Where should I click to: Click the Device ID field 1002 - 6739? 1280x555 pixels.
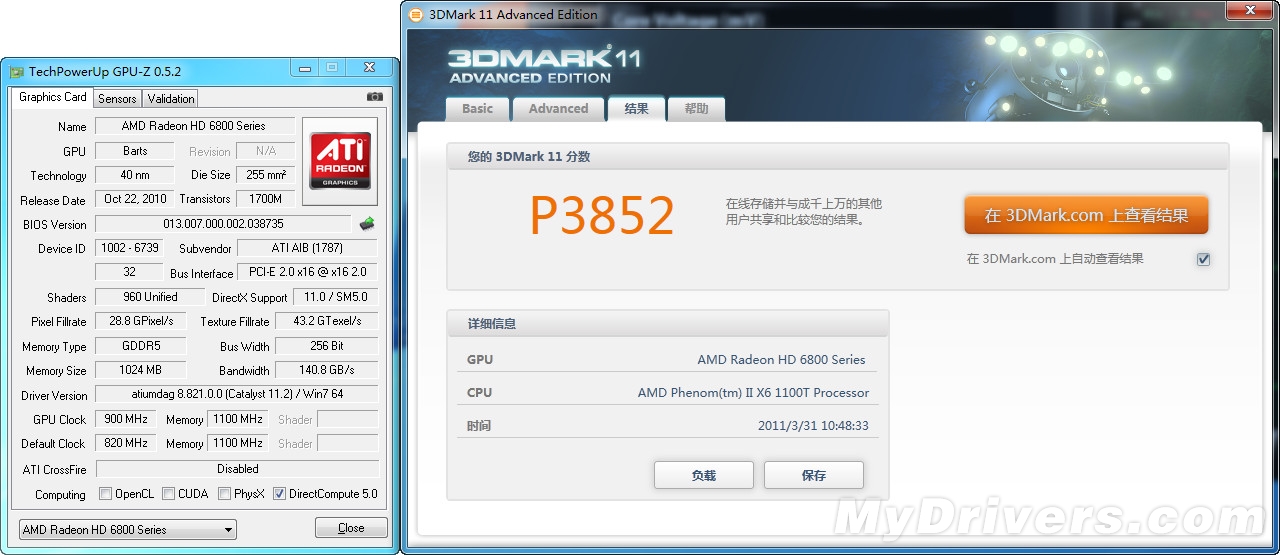click(127, 248)
